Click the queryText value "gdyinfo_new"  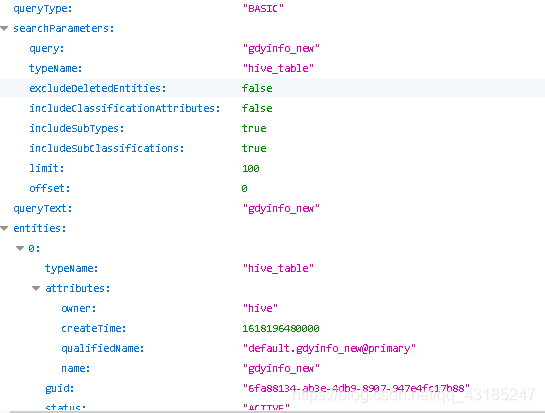click(x=281, y=209)
